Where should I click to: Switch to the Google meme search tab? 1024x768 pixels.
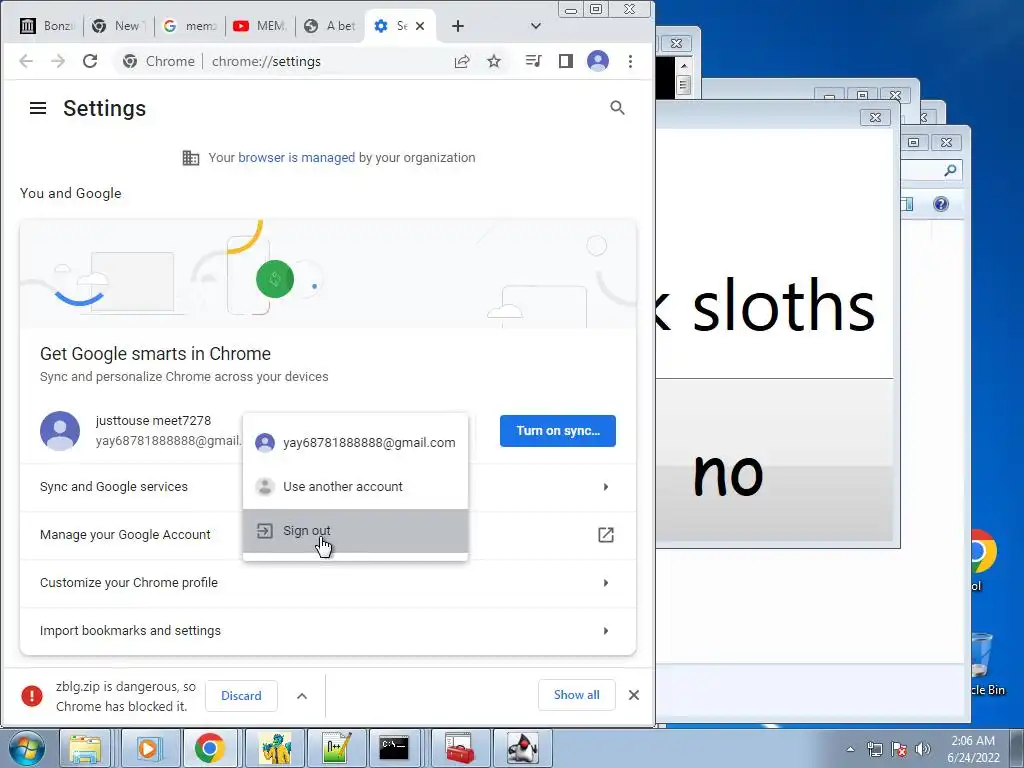coord(189,26)
